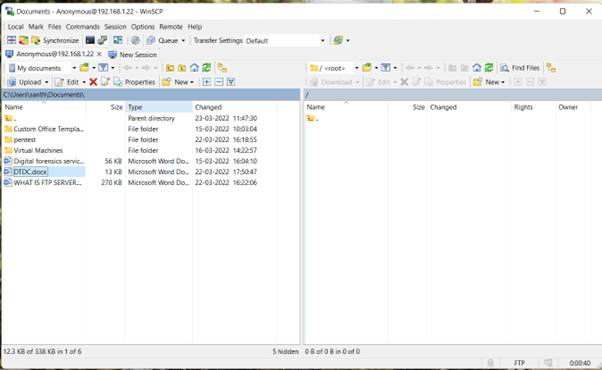This screenshot has width=602, height=370.
Task: Click the local Select All checkmark icon
Action: click(231, 82)
